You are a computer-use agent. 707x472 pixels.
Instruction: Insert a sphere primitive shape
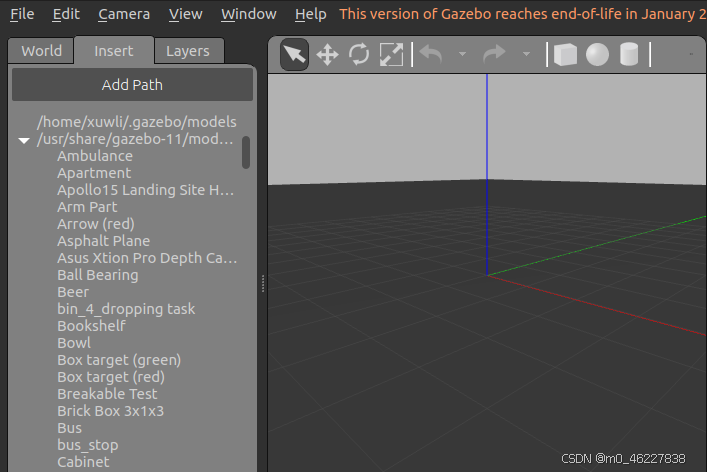(x=597, y=55)
